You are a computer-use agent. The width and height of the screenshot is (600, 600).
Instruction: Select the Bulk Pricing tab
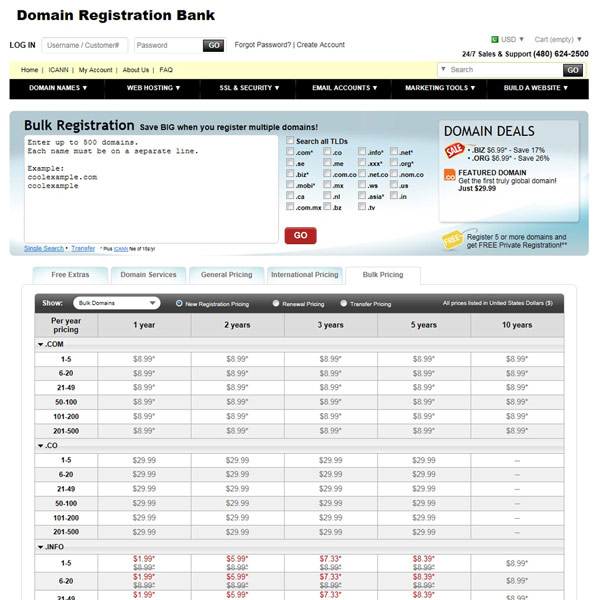[x=383, y=275]
